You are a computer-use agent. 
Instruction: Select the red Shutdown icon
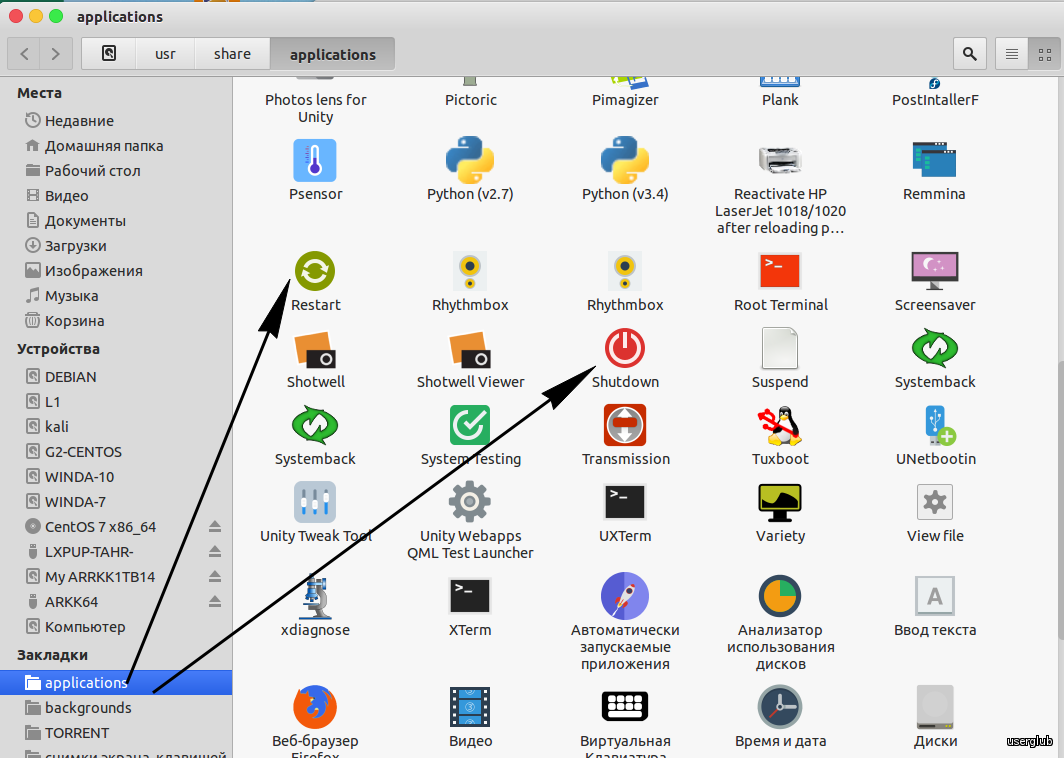(x=624, y=348)
